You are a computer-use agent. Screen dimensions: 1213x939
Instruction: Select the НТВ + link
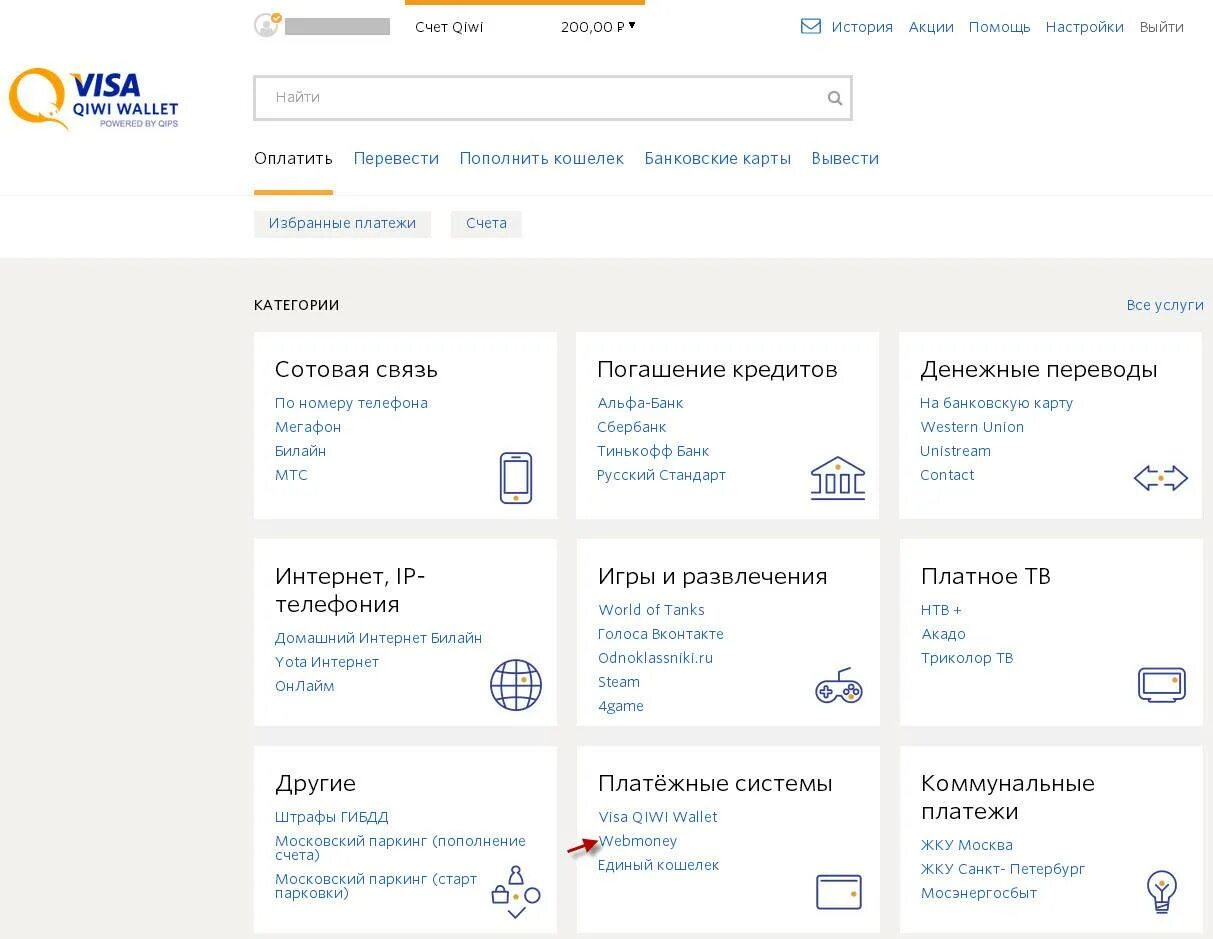tap(941, 610)
